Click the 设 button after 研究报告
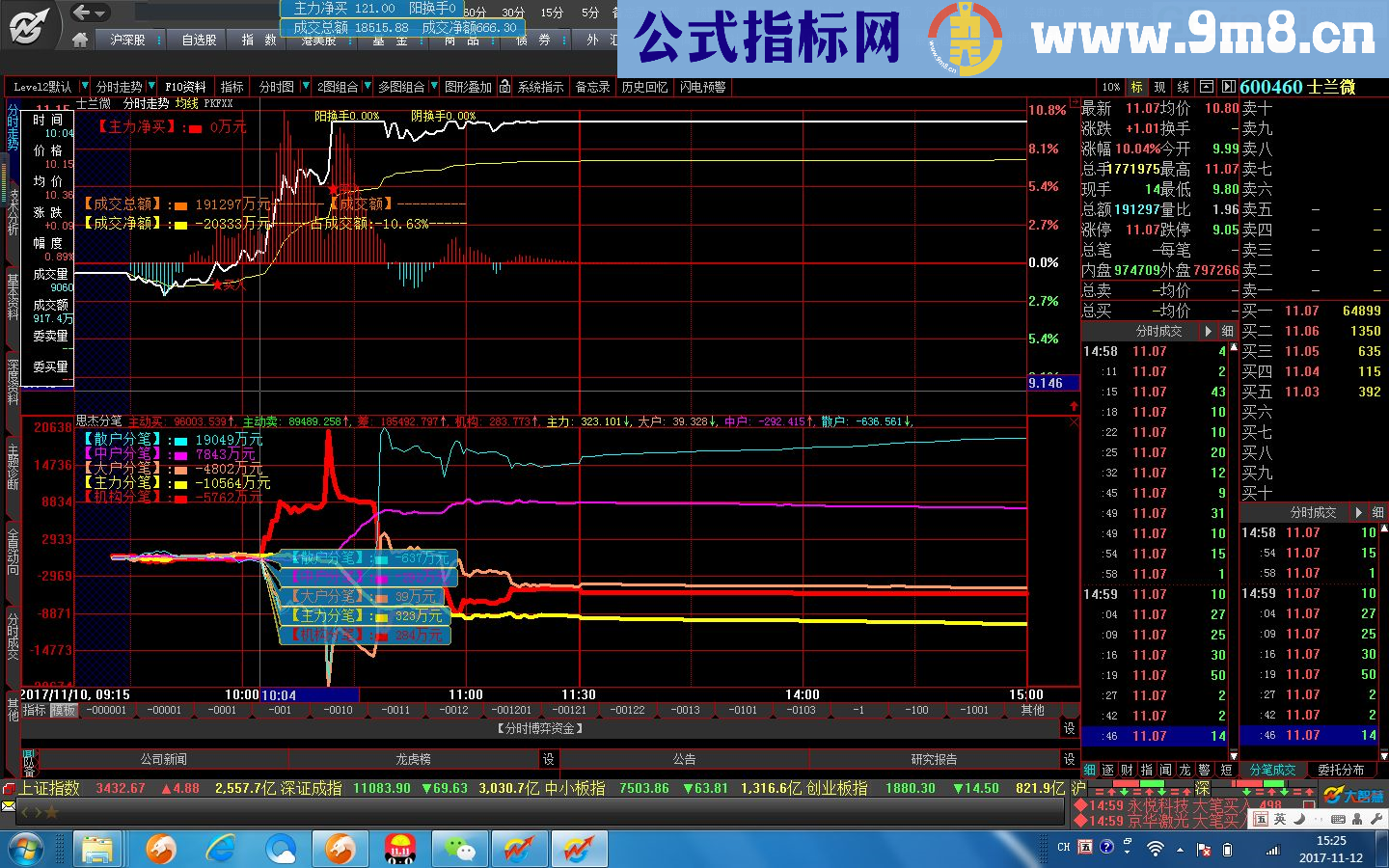The height and width of the screenshot is (868, 1389). point(1069,759)
